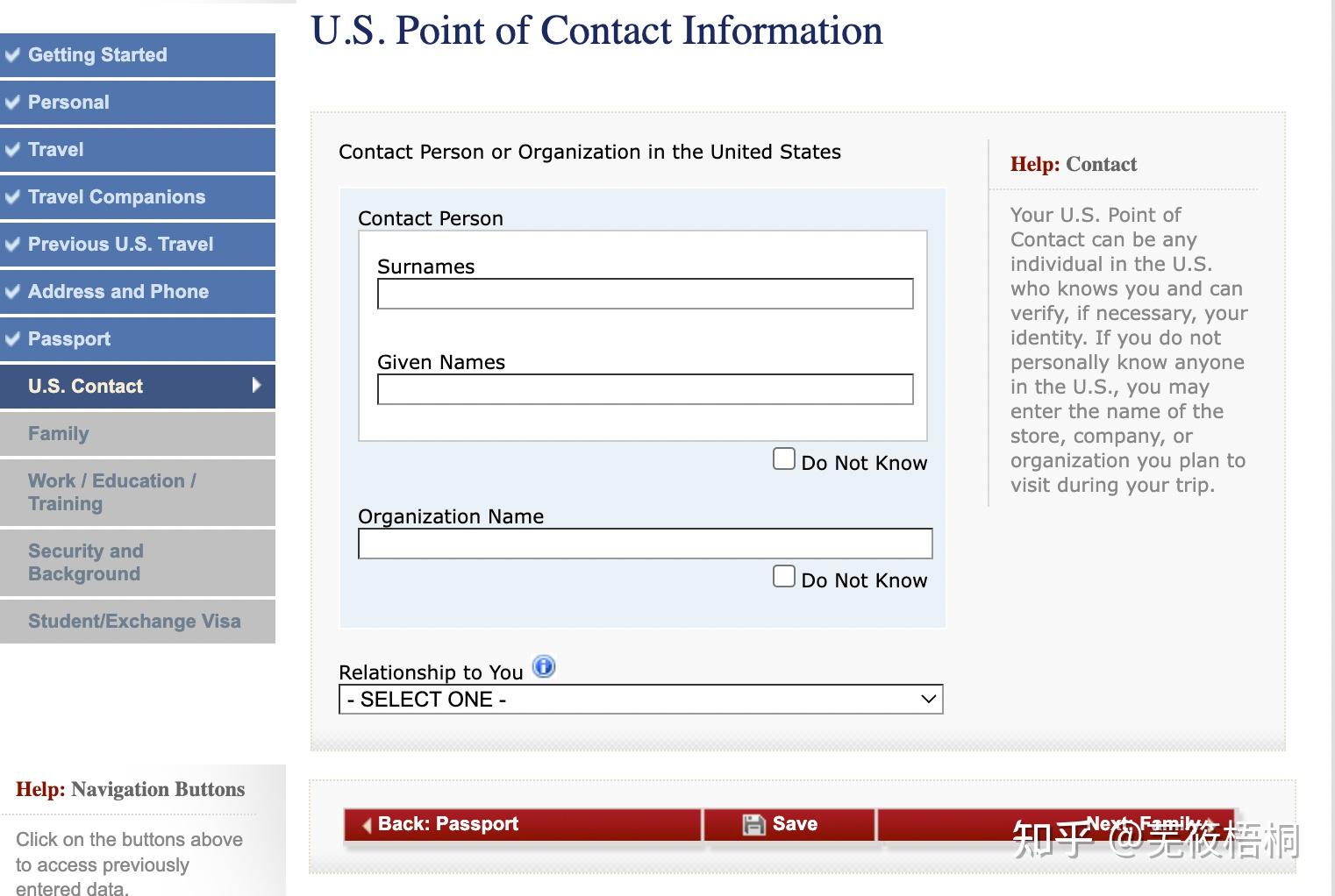The width and height of the screenshot is (1335, 896).
Task: Click the checkmark icon beside Travel Companions
Action: click(12, 196)
